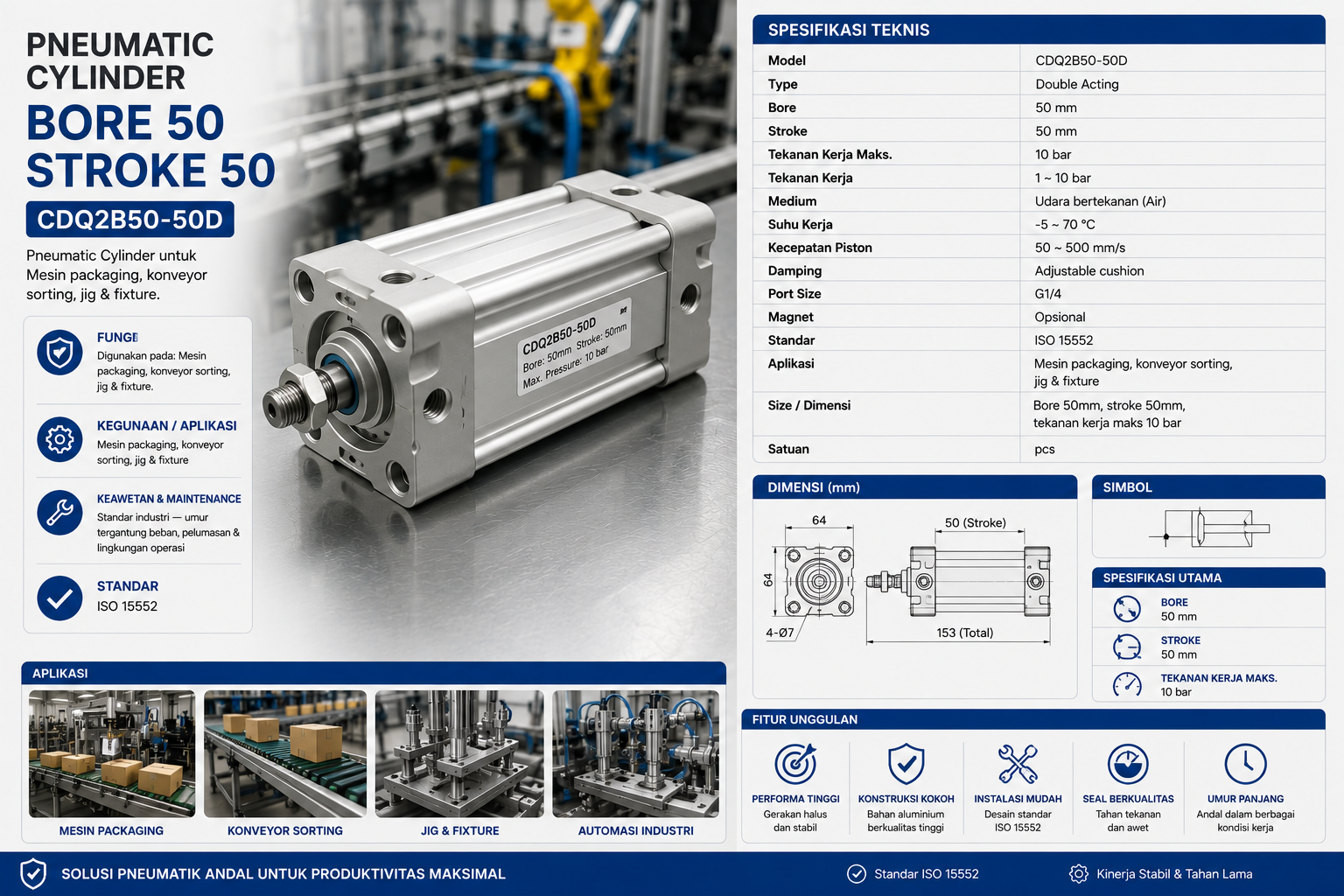Image resolution: width=1344 pixels, height=896 pixels.
Task: Click the Mesin Packaging caption
Action: (x=111, y=830)
